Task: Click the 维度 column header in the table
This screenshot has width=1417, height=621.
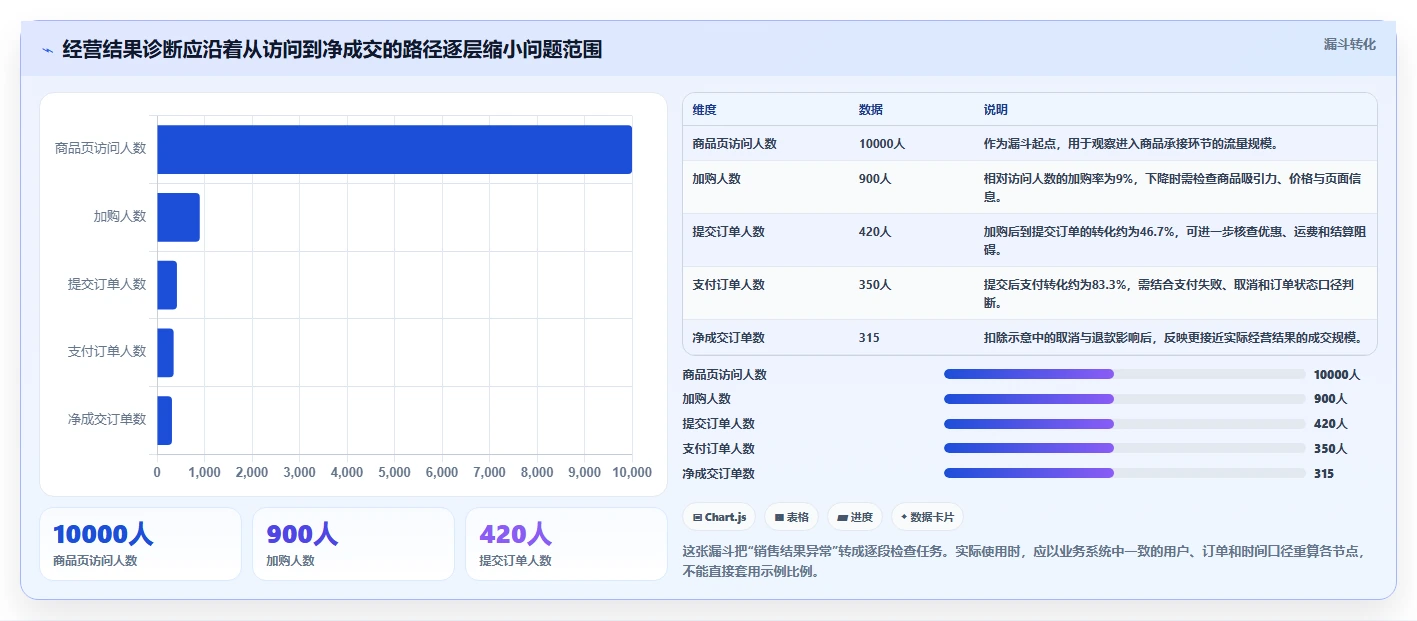Action: 704,110
